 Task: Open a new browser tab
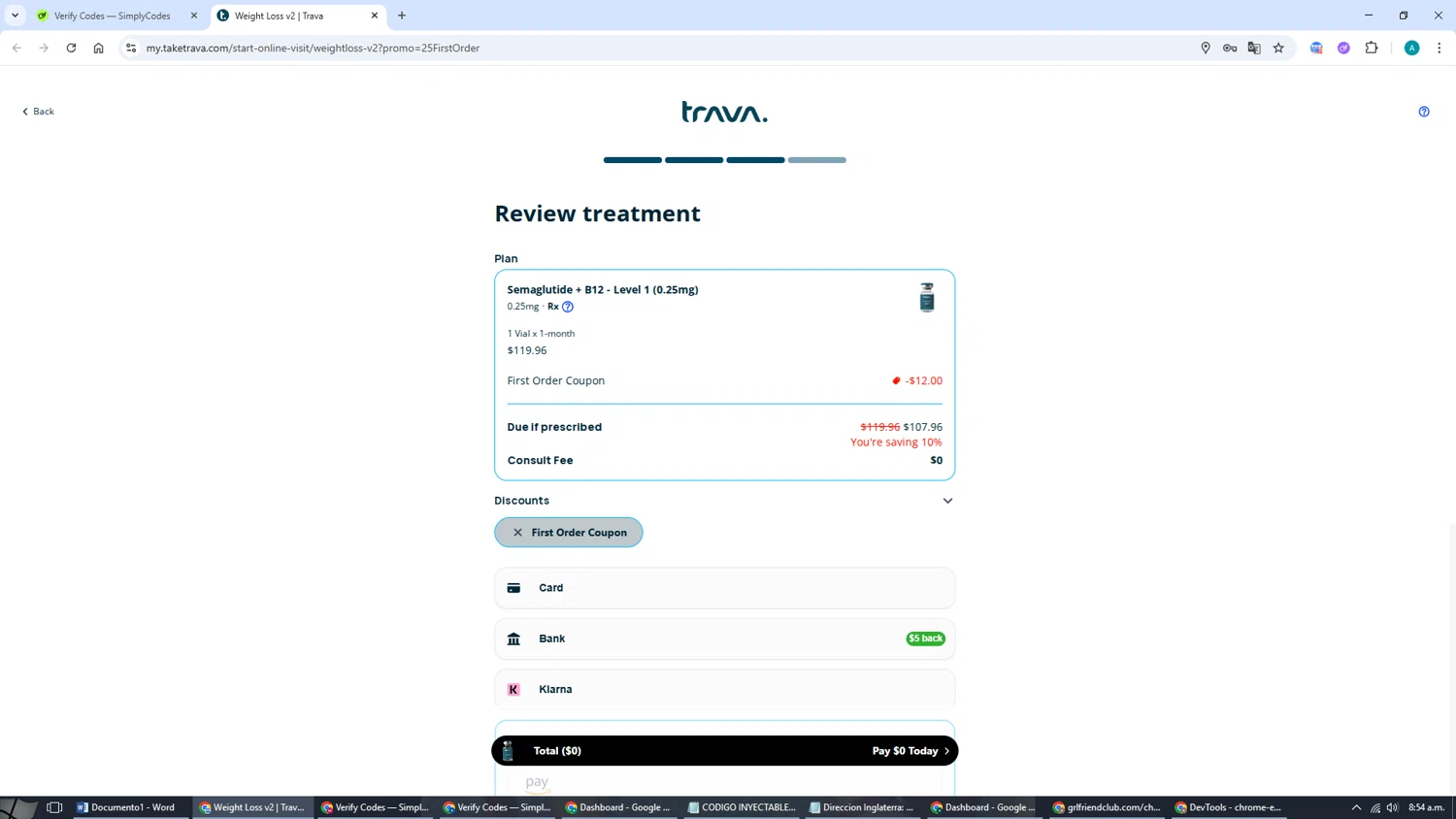[402, 16]
